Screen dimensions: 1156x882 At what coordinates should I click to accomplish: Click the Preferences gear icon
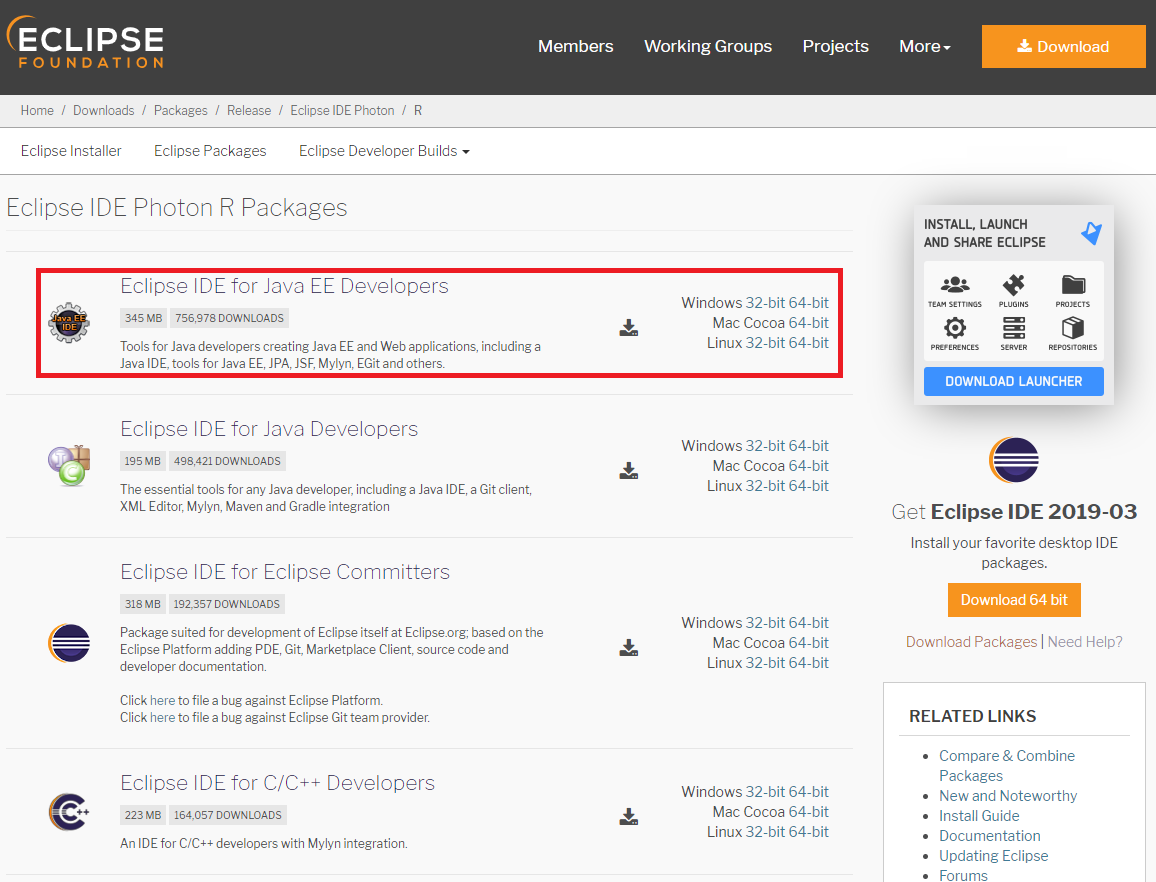(x=955, y=327)
